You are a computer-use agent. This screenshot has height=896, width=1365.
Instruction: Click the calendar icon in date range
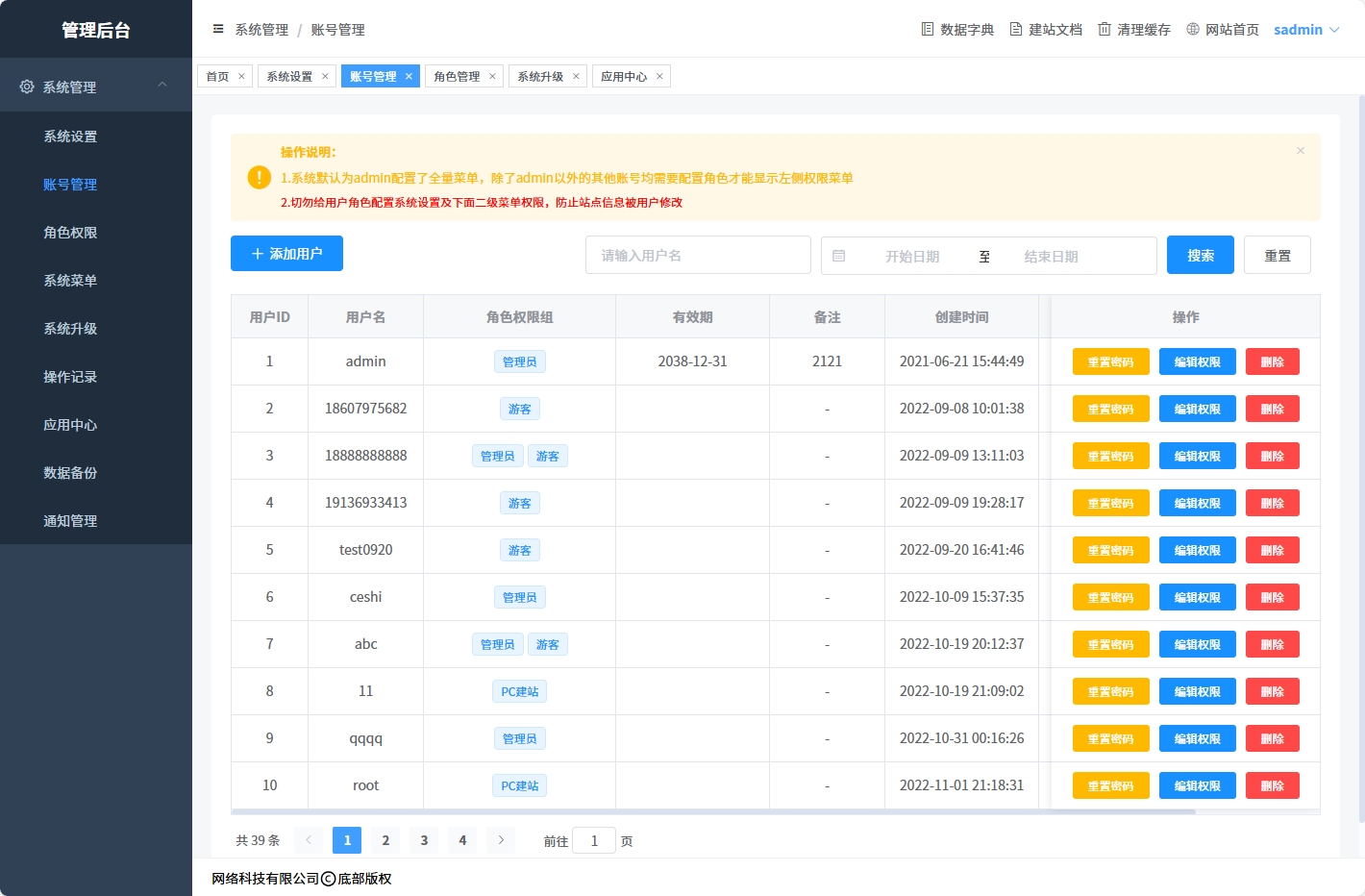[x=838, y=256]
